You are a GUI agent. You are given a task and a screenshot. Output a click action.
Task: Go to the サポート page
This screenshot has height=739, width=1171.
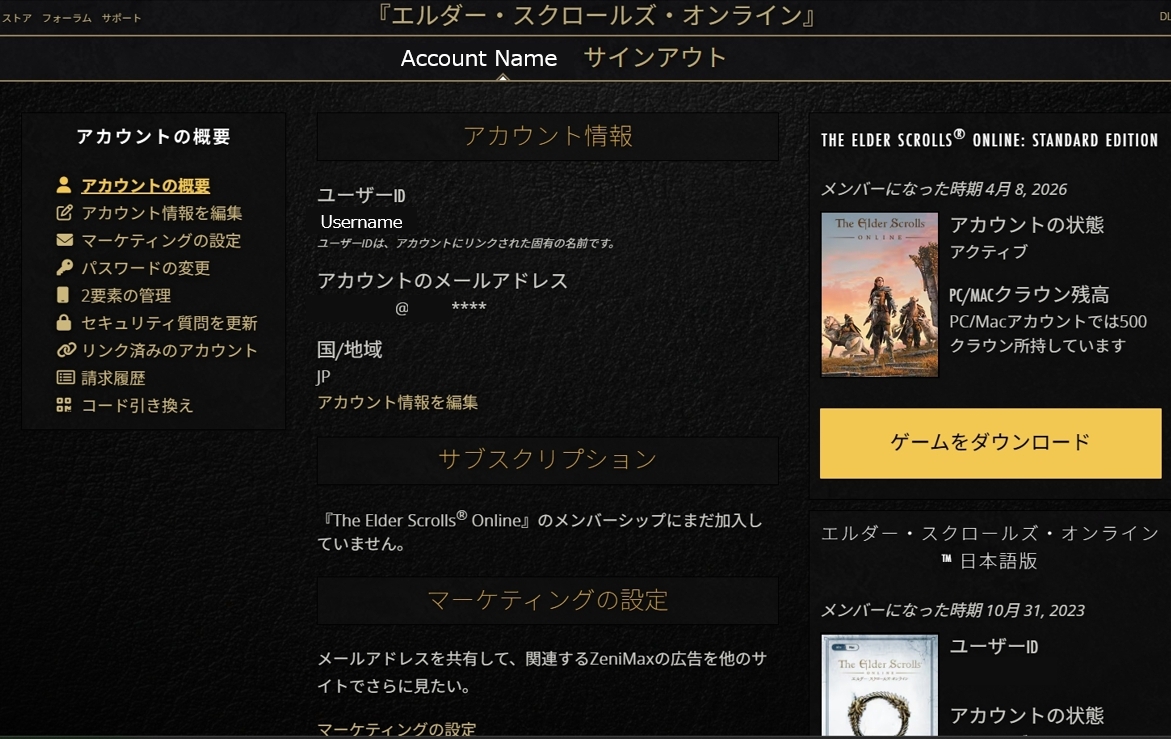pos(121,18)
